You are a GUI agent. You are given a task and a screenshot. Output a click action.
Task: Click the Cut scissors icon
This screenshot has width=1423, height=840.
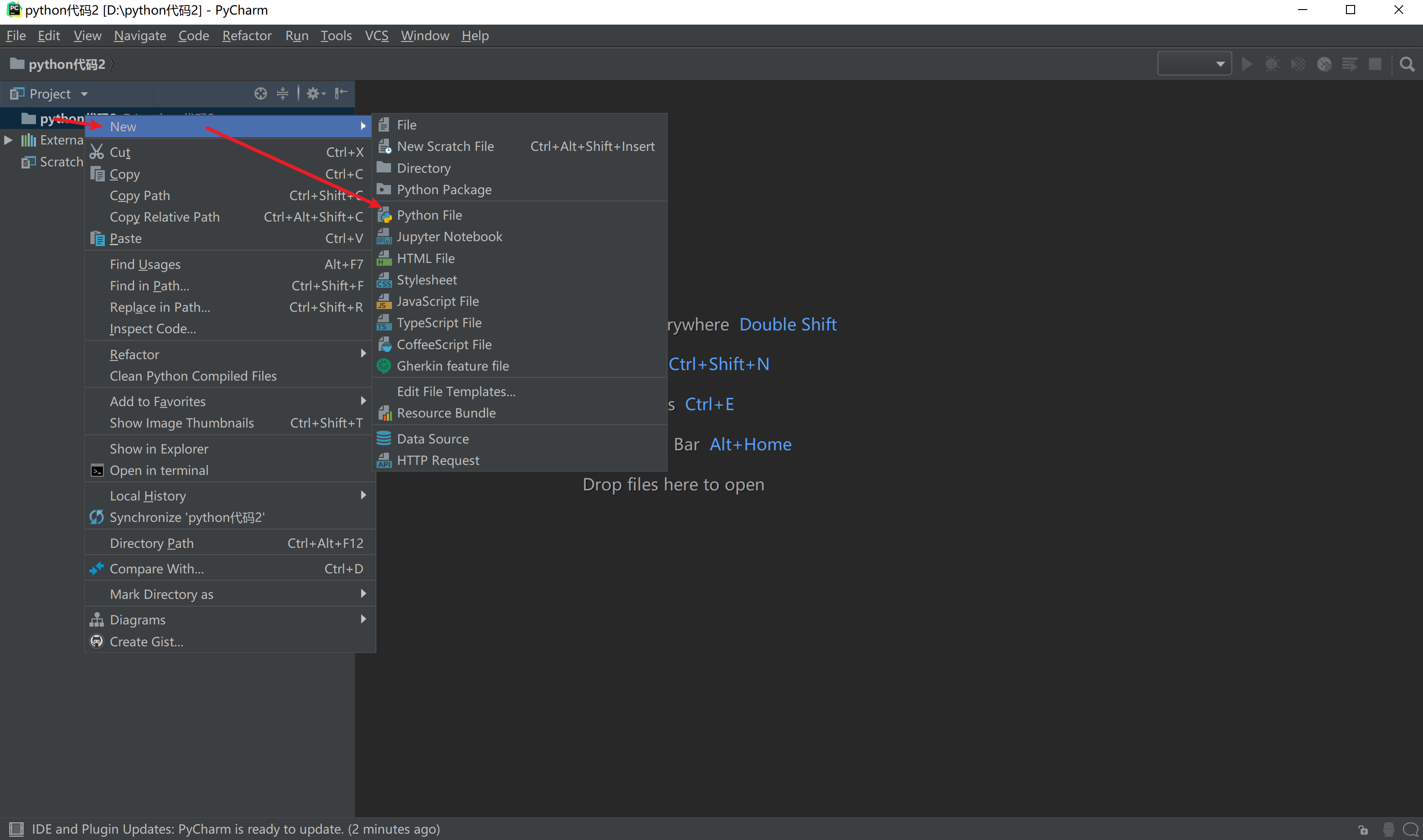tap(97, 152)
